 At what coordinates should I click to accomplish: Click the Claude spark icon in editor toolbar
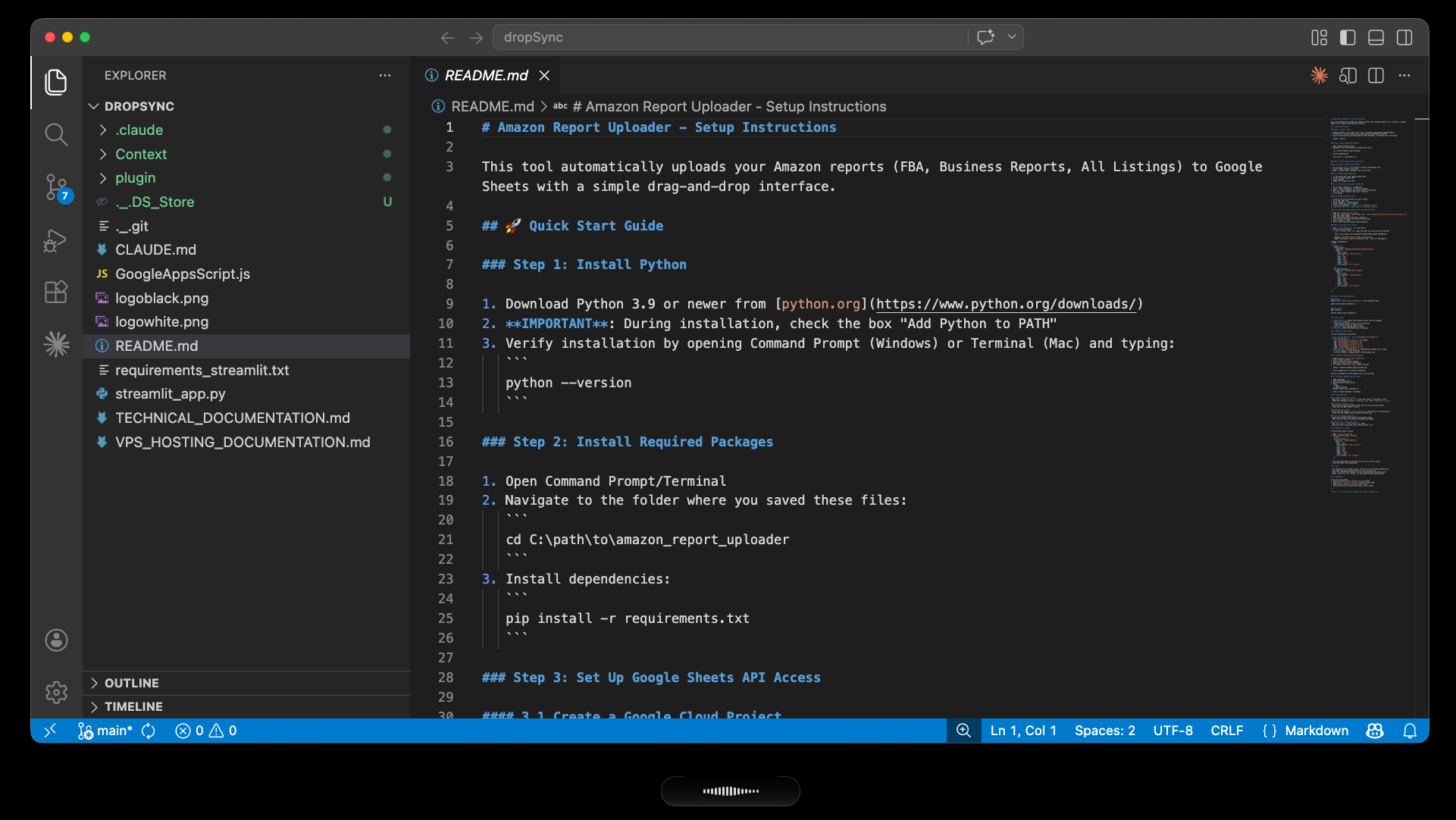pos(1320,75)
